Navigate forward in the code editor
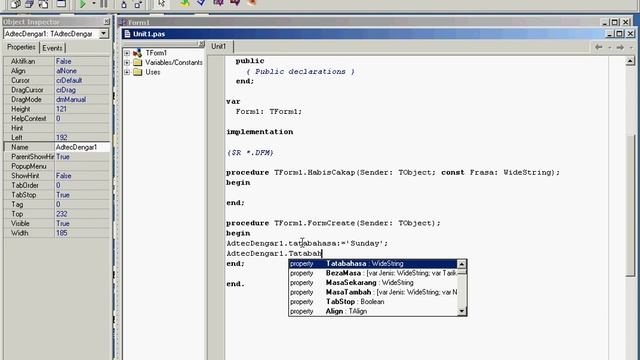 click(620, 47)
